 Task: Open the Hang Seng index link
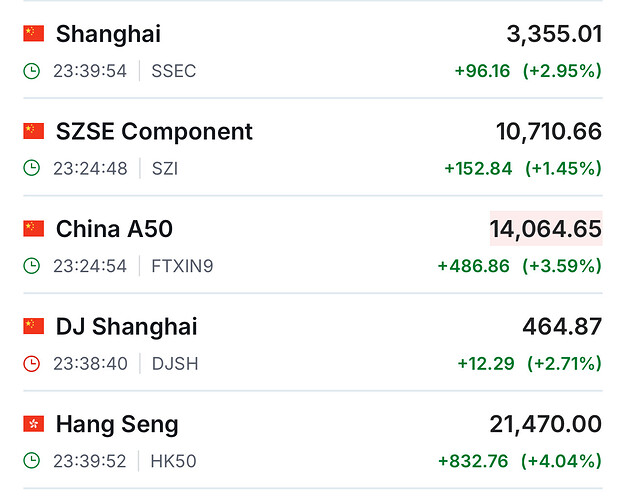[117, 424]
